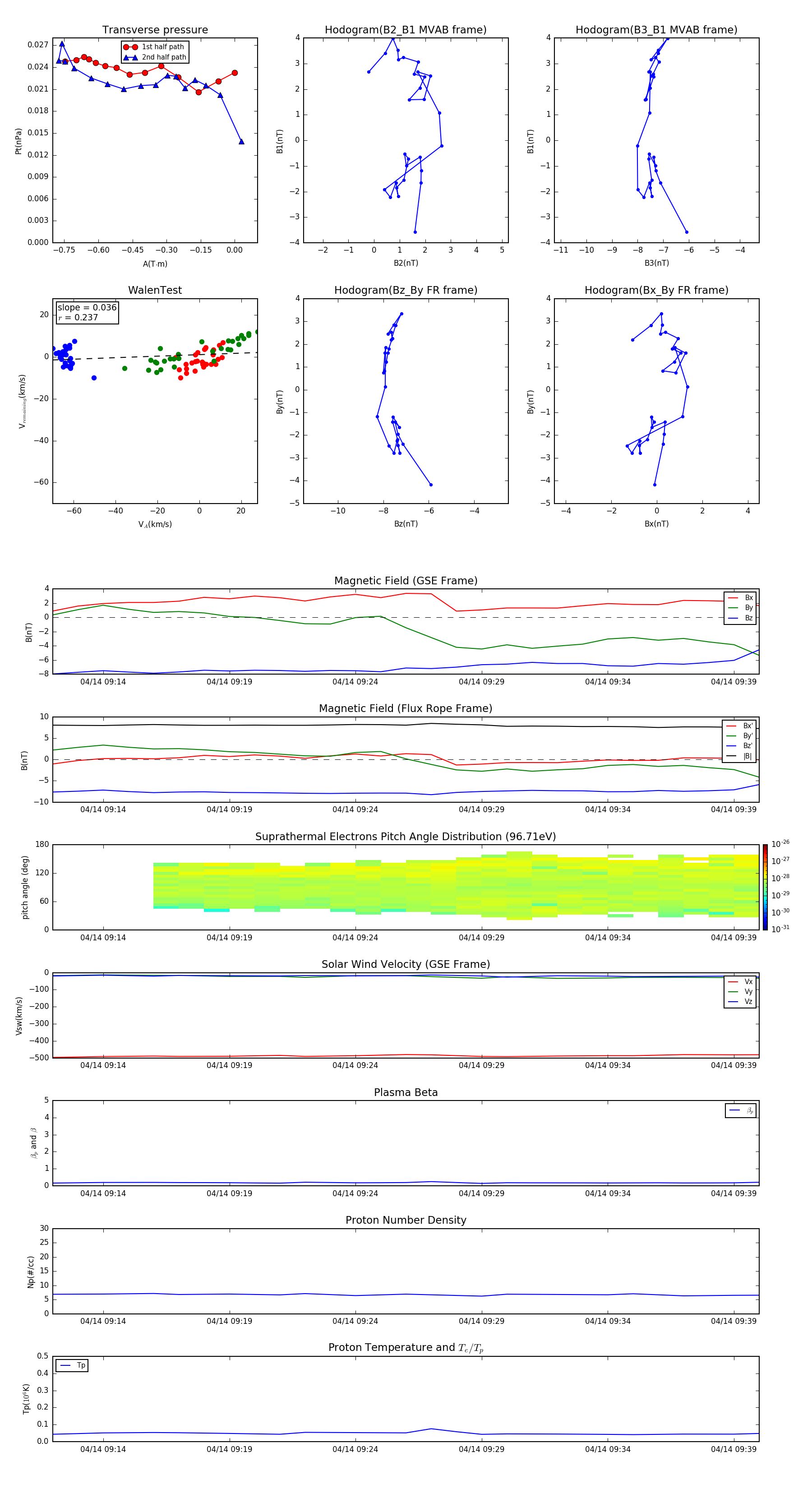Click 'Vz' in solar wind velocity legend
This screenshot has height=1489, width=812.
tap(748, 1002)
